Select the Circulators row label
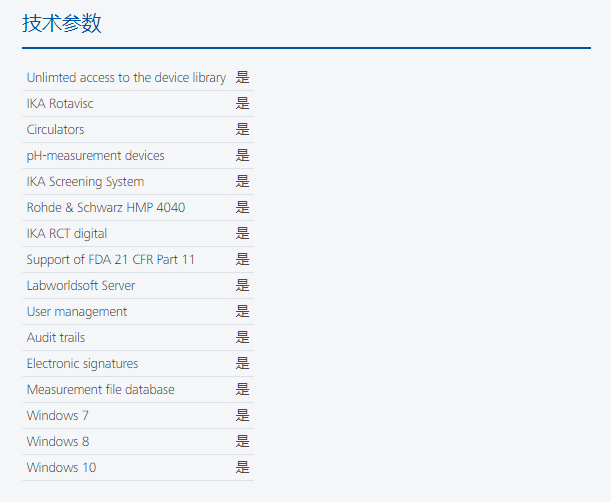Viewport: 611px width, 502px height. [x=55, y=130]
